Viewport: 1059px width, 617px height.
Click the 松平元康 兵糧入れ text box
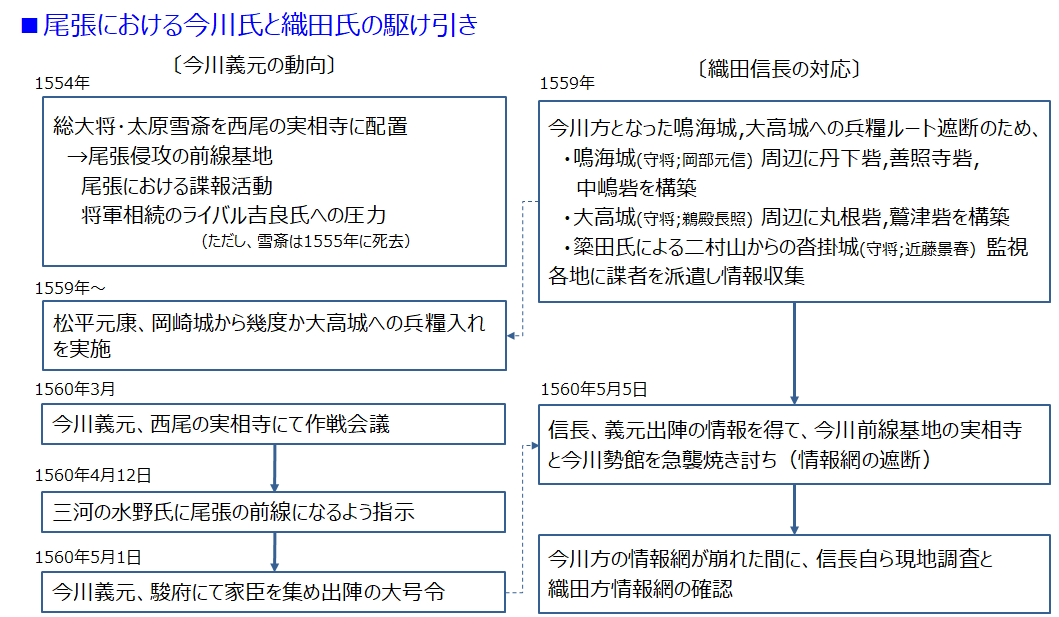[274, 336]
